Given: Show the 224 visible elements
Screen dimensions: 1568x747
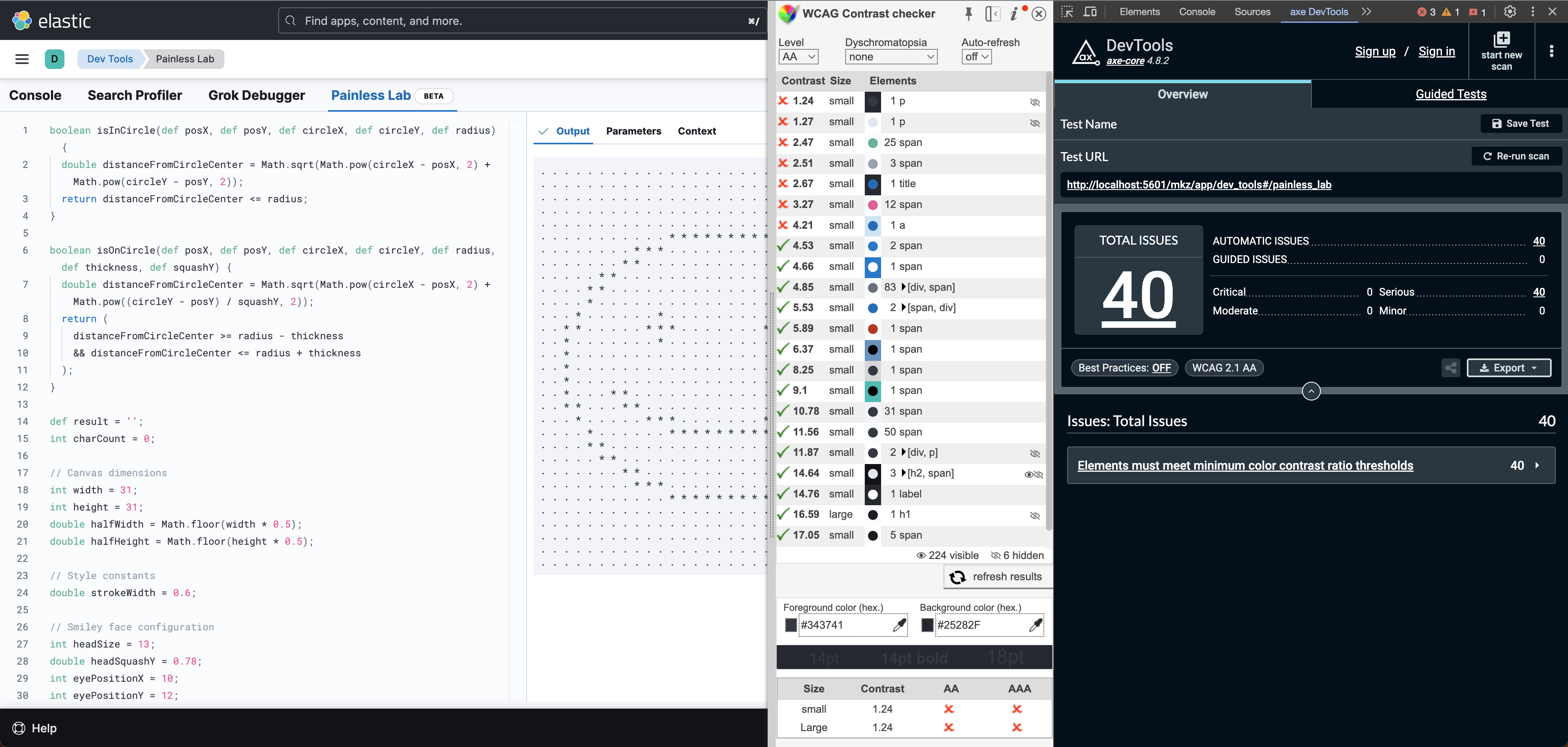Looking at the screenshot, I should click(x=947, y=555).
